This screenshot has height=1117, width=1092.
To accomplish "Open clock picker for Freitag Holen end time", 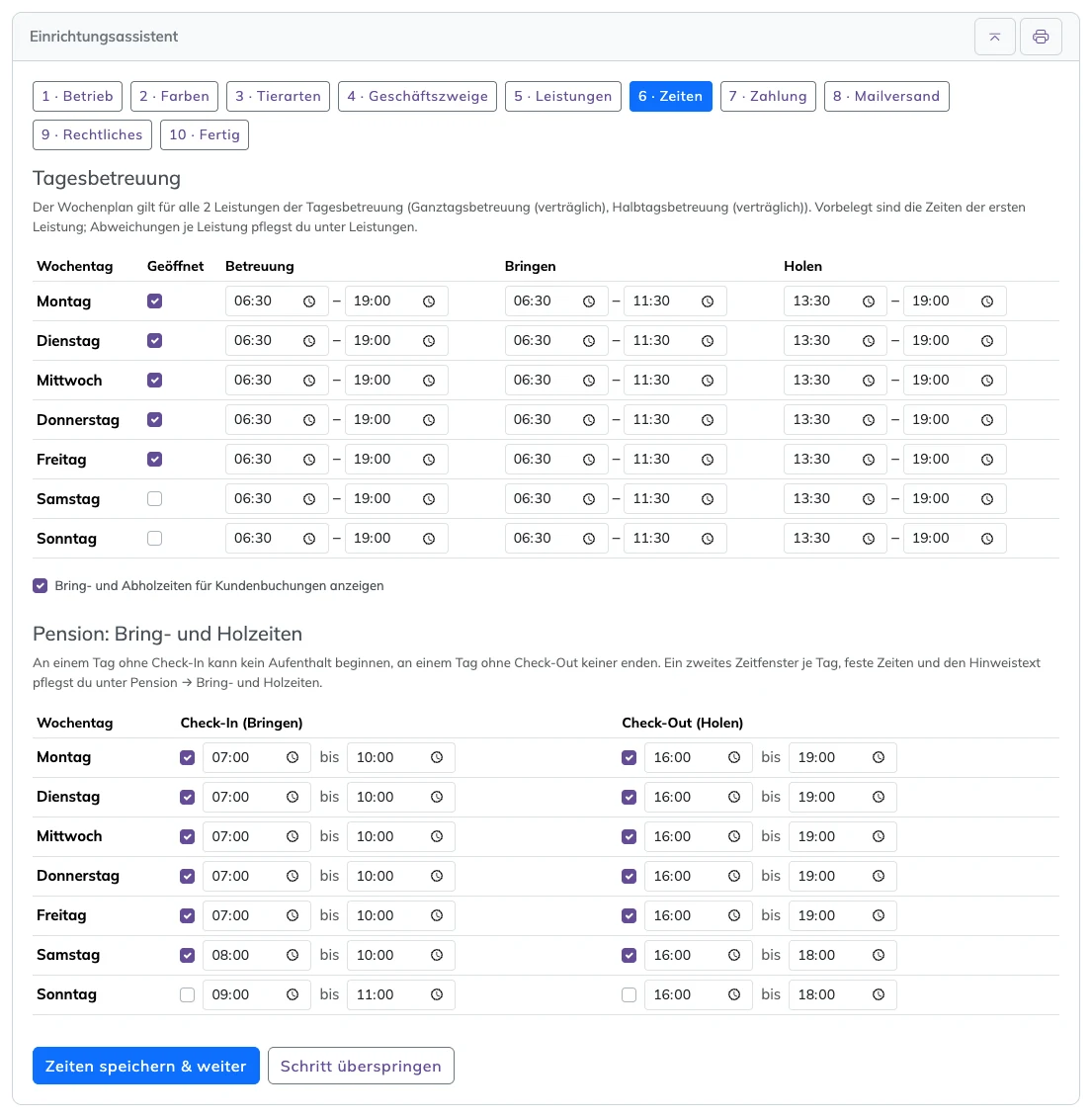I will pos(987,460).
